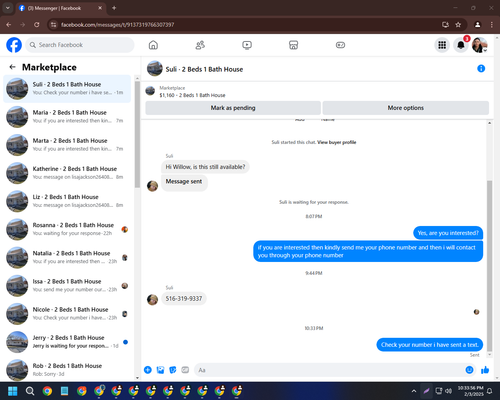Open the Rob 2 Beds 1 Bath House chat

pos(67,369)
